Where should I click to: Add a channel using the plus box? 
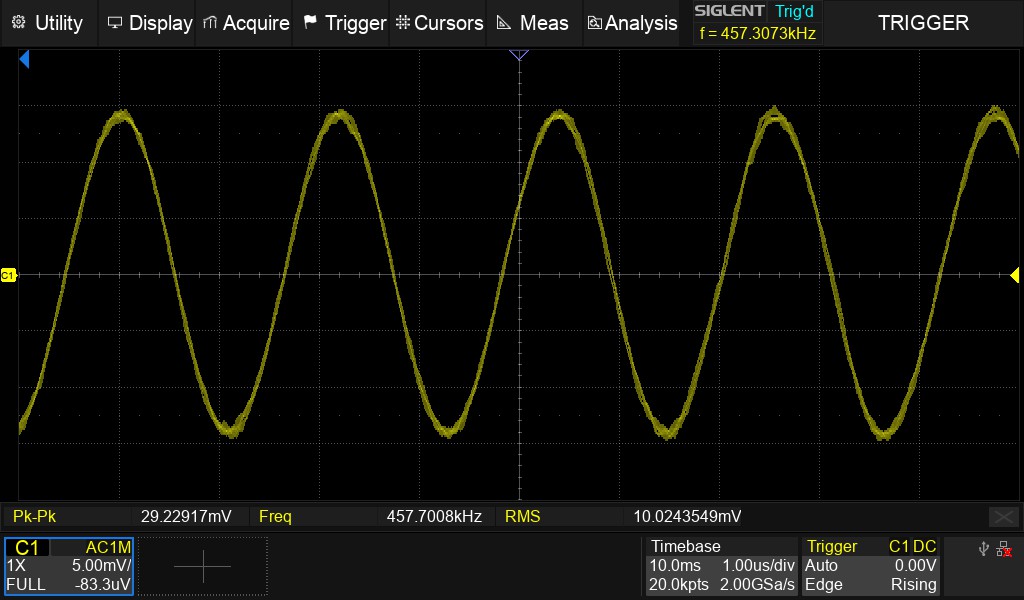coord(203,567)
